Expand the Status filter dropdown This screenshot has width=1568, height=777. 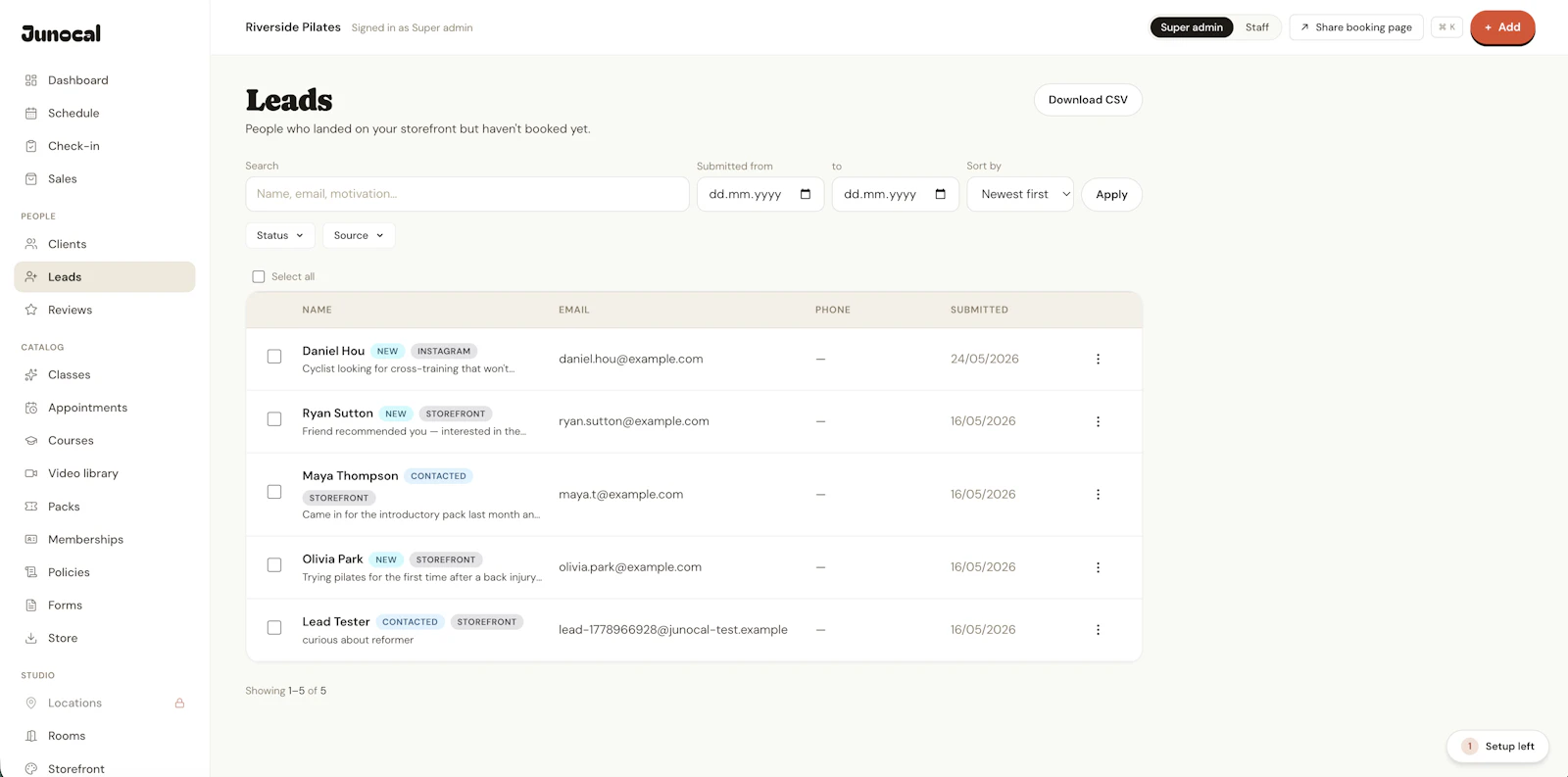(x=280, y=235)
